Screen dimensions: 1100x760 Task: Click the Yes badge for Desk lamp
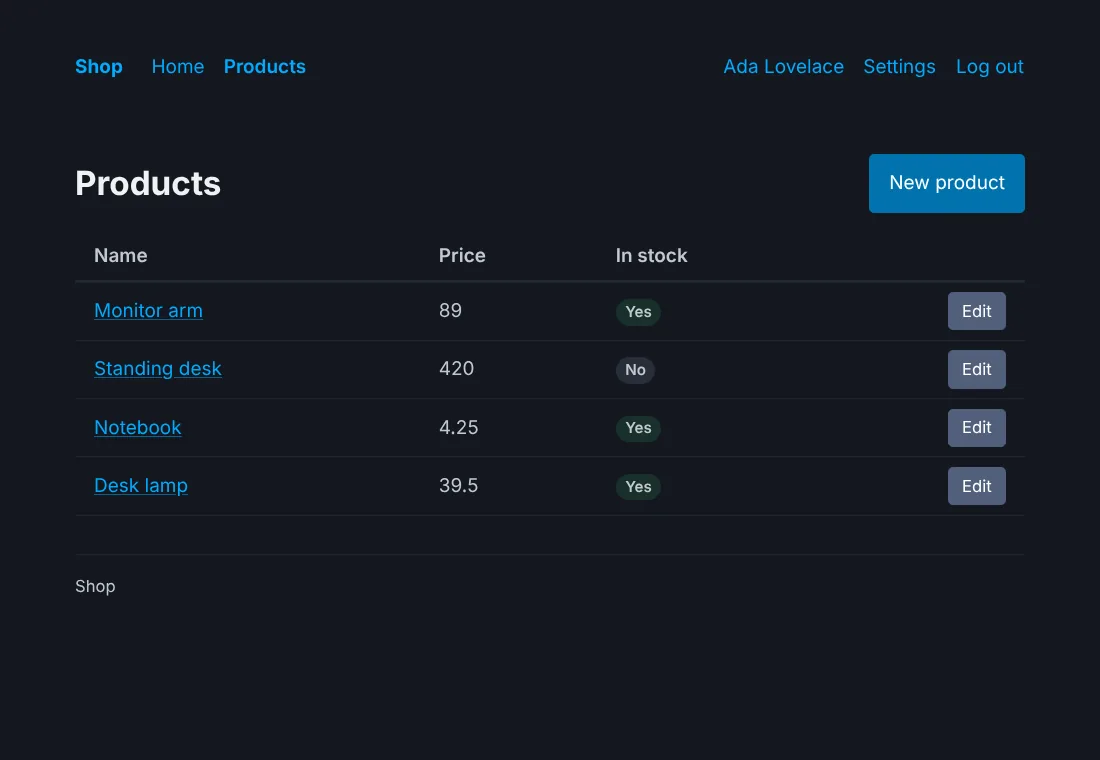pos(638,487)
